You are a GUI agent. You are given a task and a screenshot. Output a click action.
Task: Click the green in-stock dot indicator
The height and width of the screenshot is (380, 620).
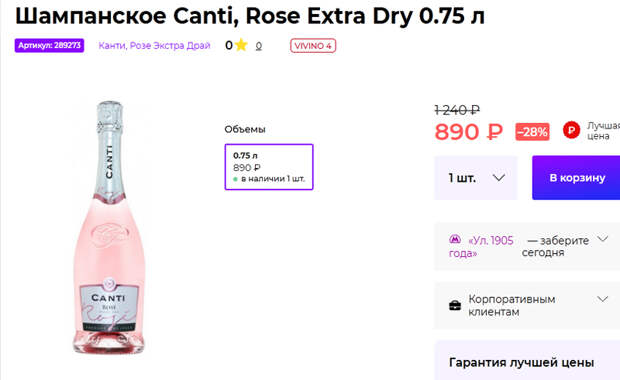(x=235, y=179)
